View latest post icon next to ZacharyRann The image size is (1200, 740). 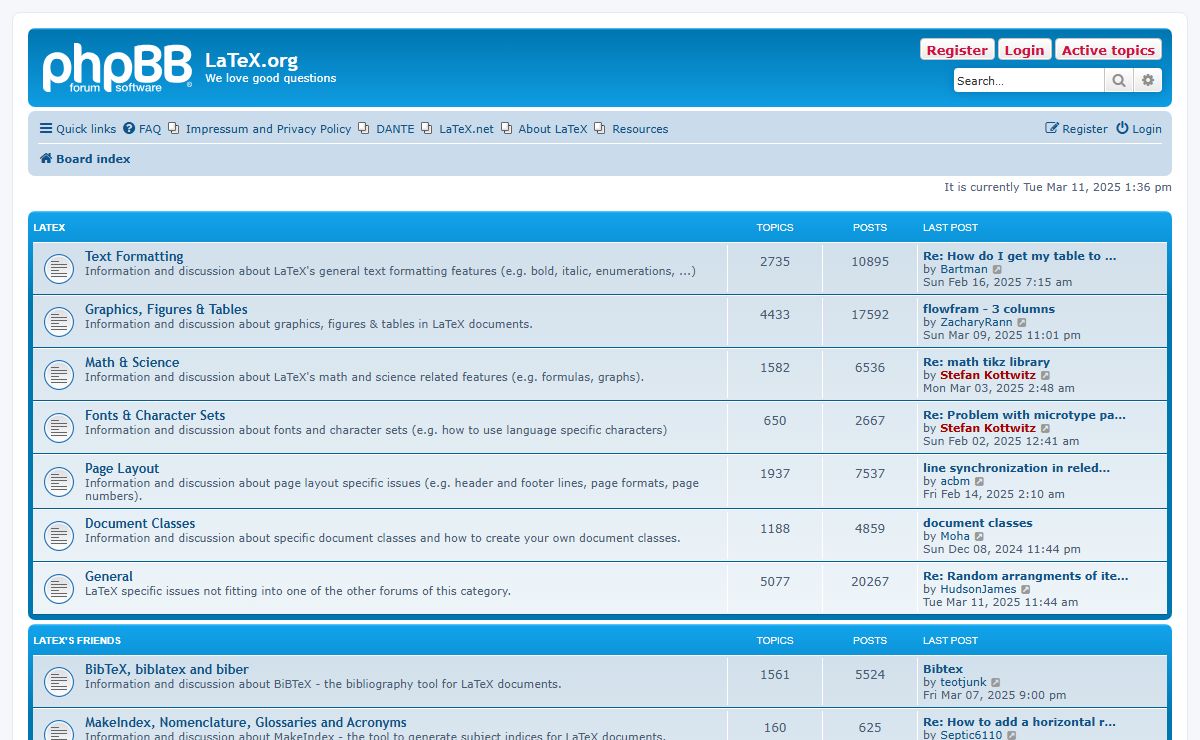(1022, 322)
